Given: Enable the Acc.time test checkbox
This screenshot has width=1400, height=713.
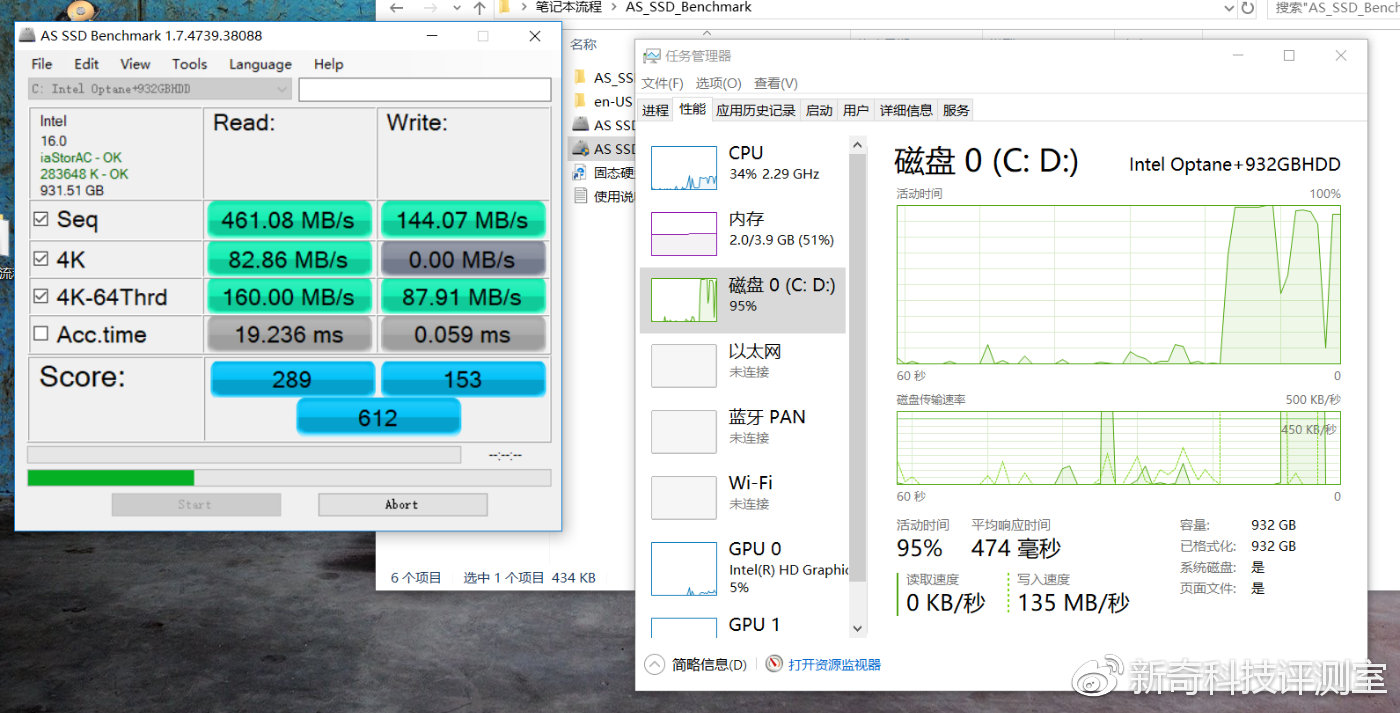Looking at the screenshot, I should [x=41, y=334].
